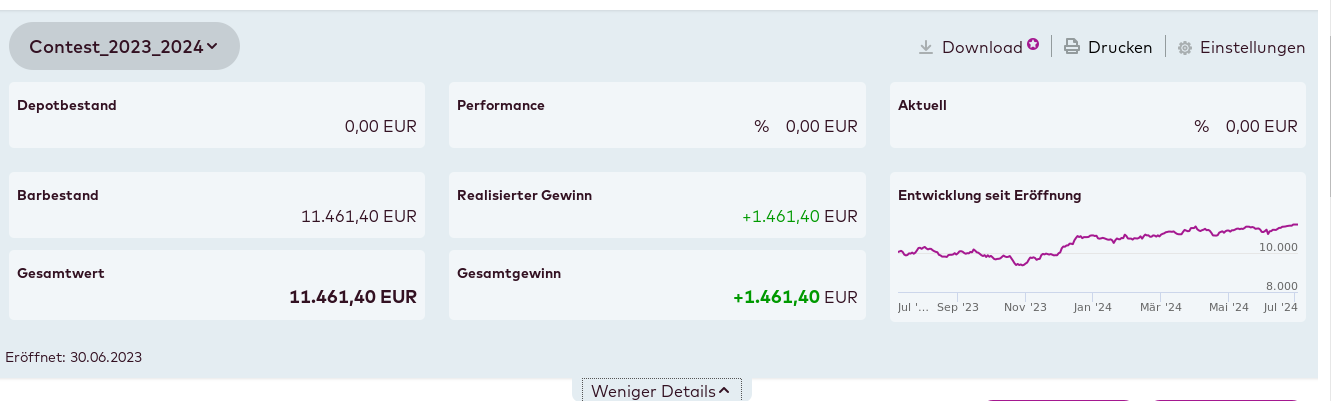
Task: Click the Drucken text link
Action: 1120,47
